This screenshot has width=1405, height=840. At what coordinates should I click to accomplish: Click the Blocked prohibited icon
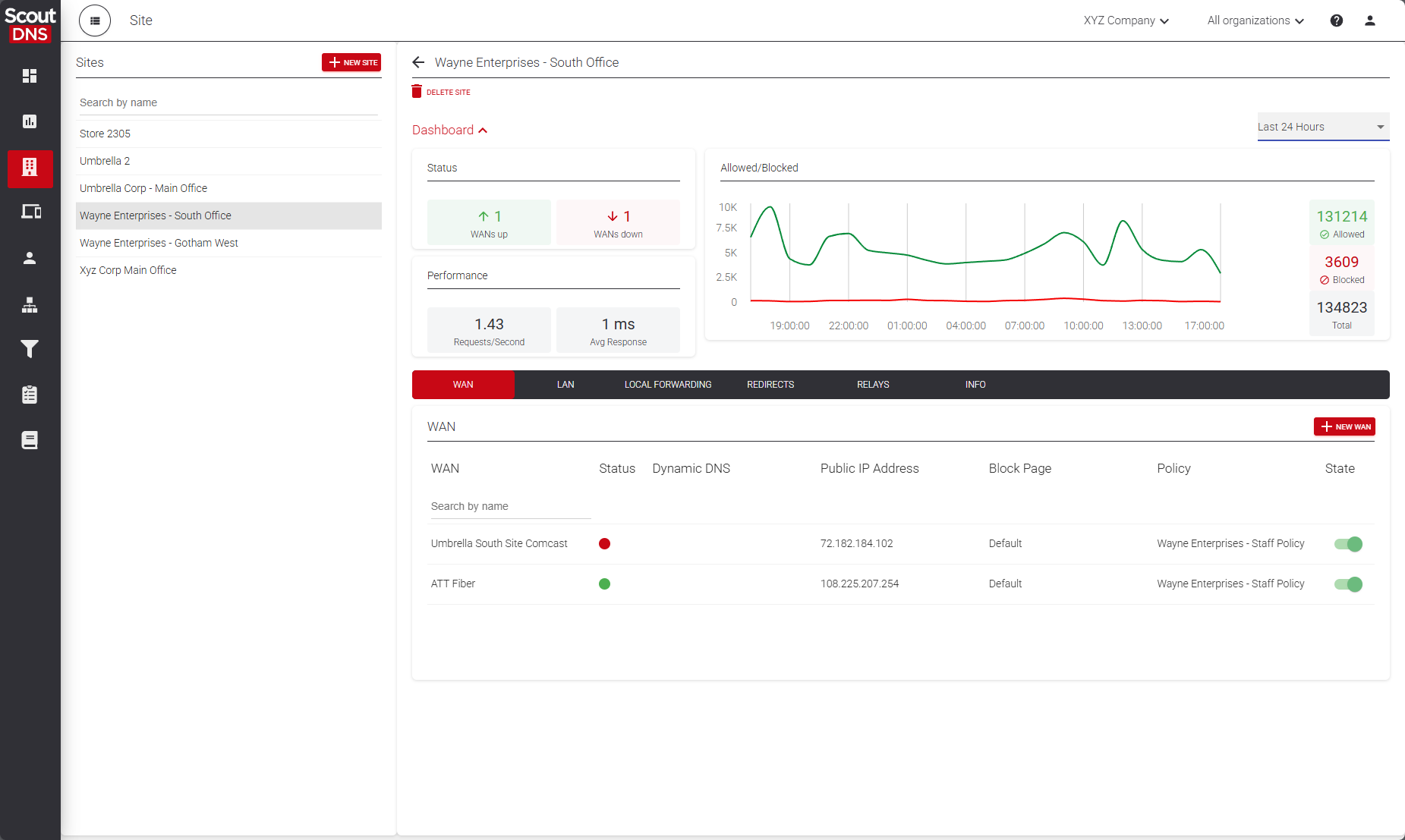coord(1325,280)
